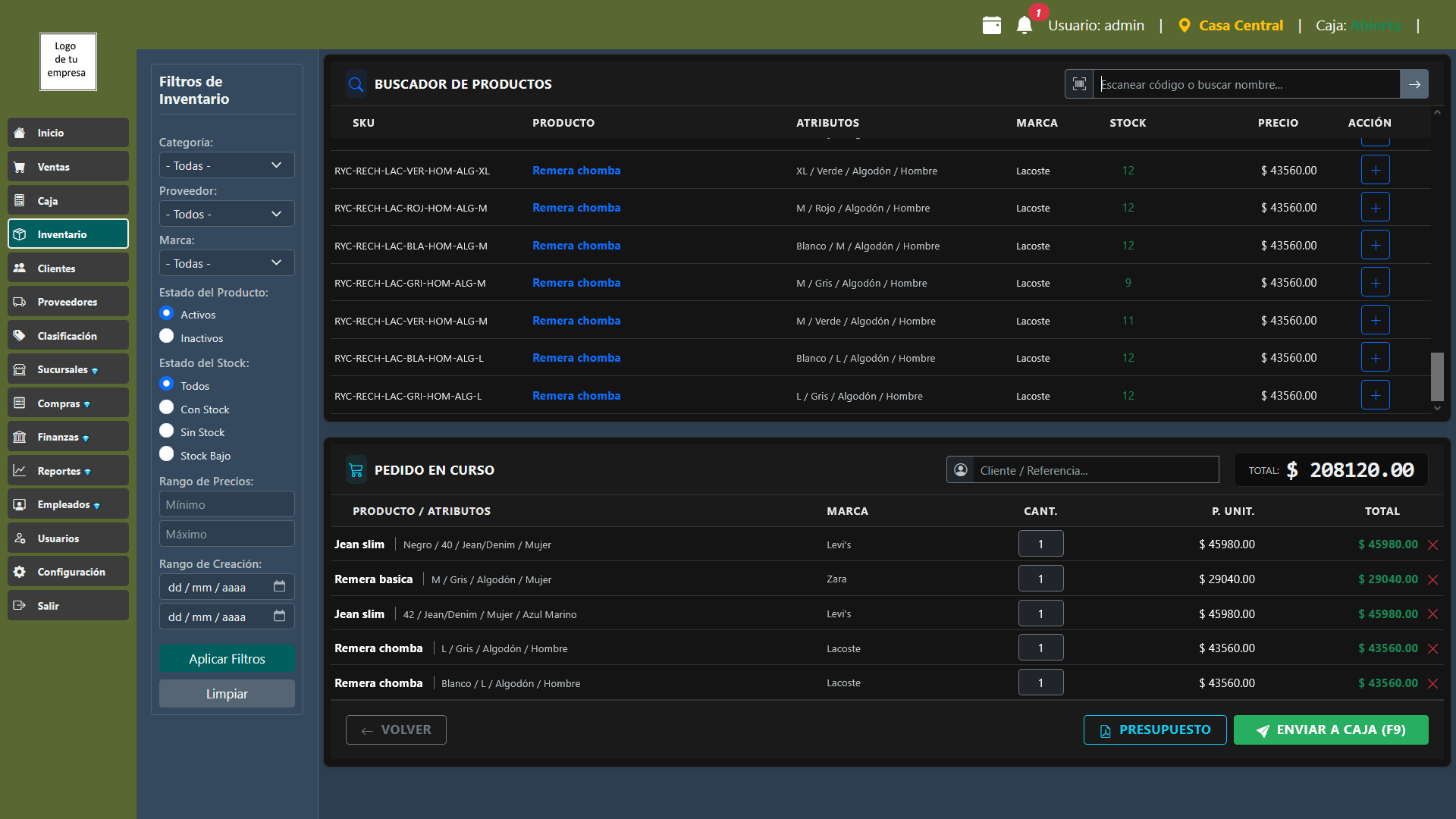Image resolution: width=1456 pixels, height=819 pixels.
Task: Go to Ventas in sidebar
Action: tap(68, 167)
